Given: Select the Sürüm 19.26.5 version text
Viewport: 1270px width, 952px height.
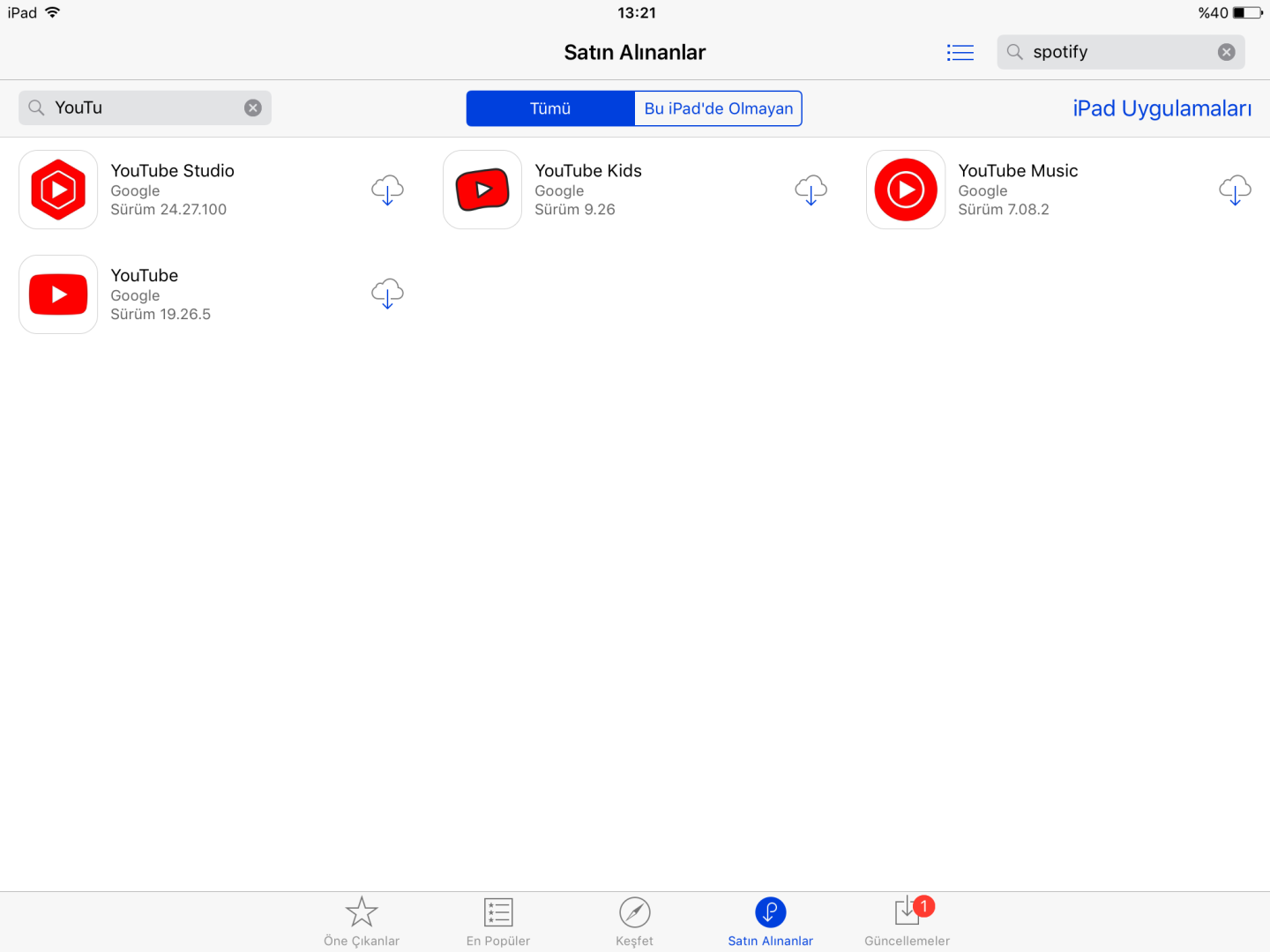Looking at the screenshot, I should tap(161, 315).
